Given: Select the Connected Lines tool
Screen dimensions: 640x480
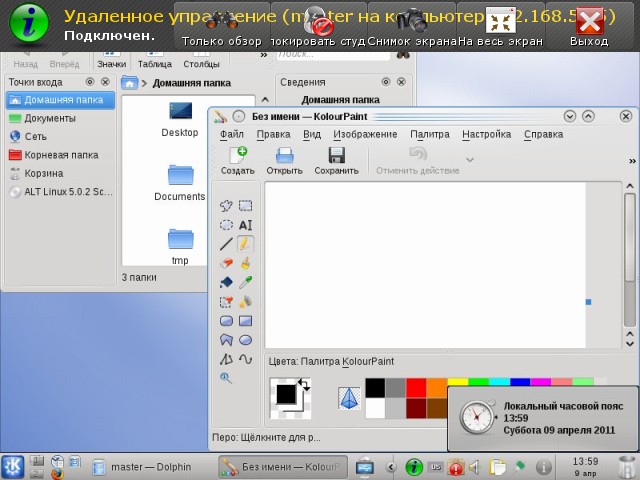Looking at the screenshot, I should coord(226,359).
